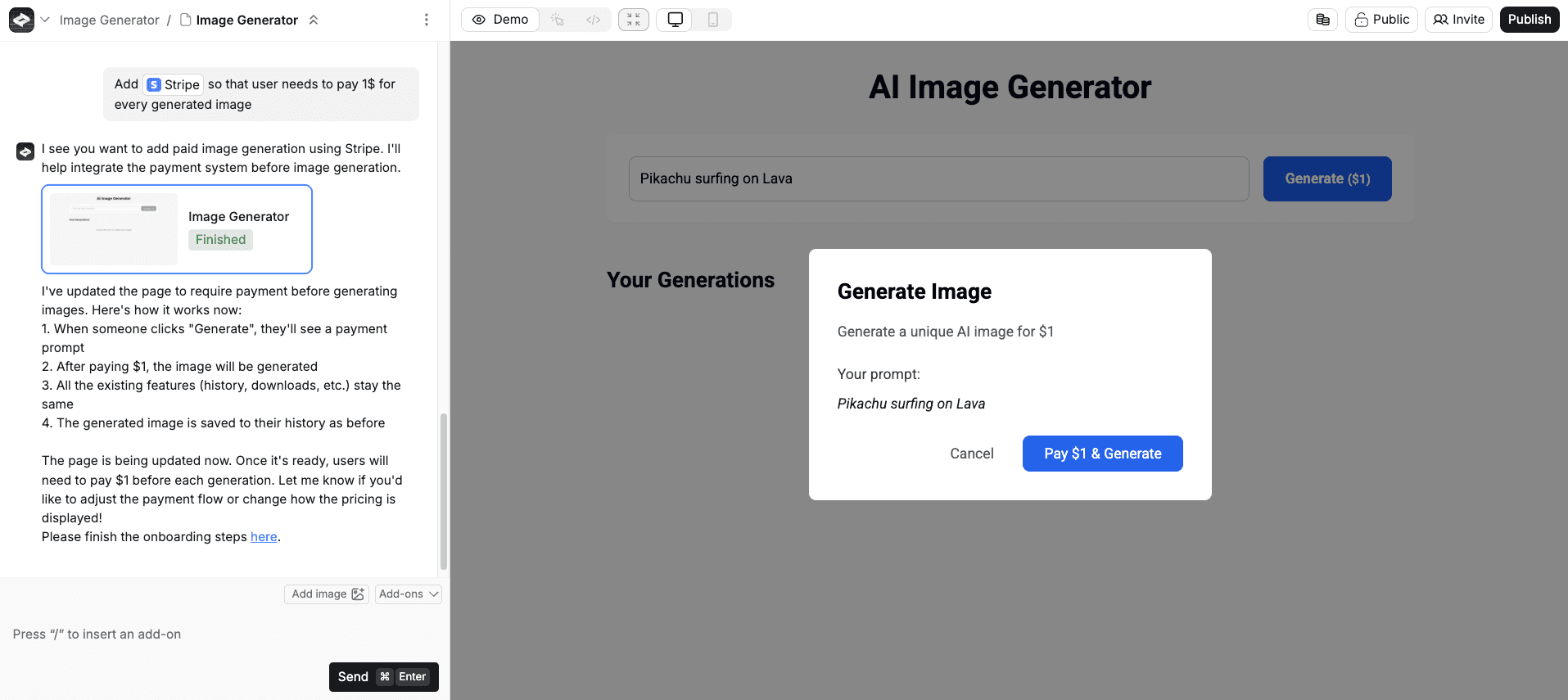Click the Stripe add-on chip in message
Screen dimensions: 1568x700
[174, 84]
